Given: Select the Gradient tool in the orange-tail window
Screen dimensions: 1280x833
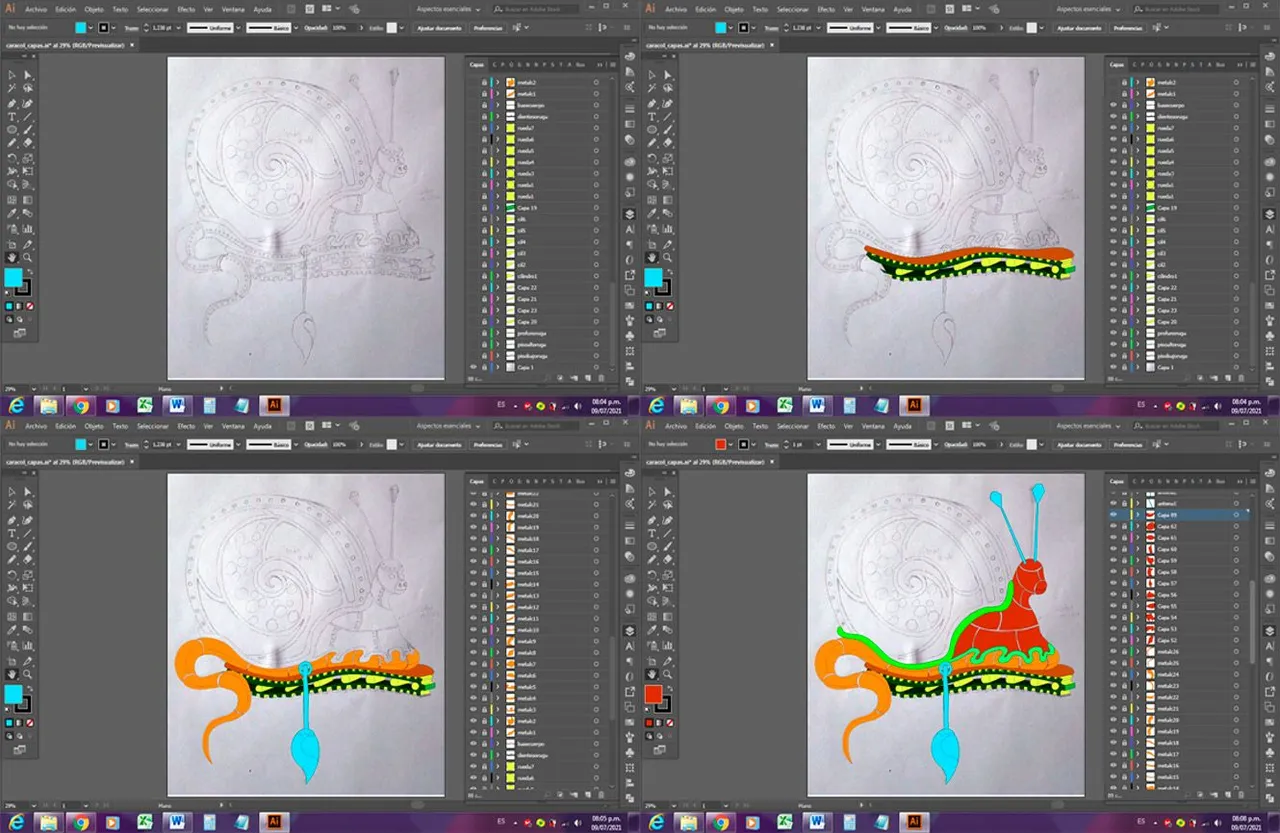Looking at the screenshot, I should tap(27, 616).
